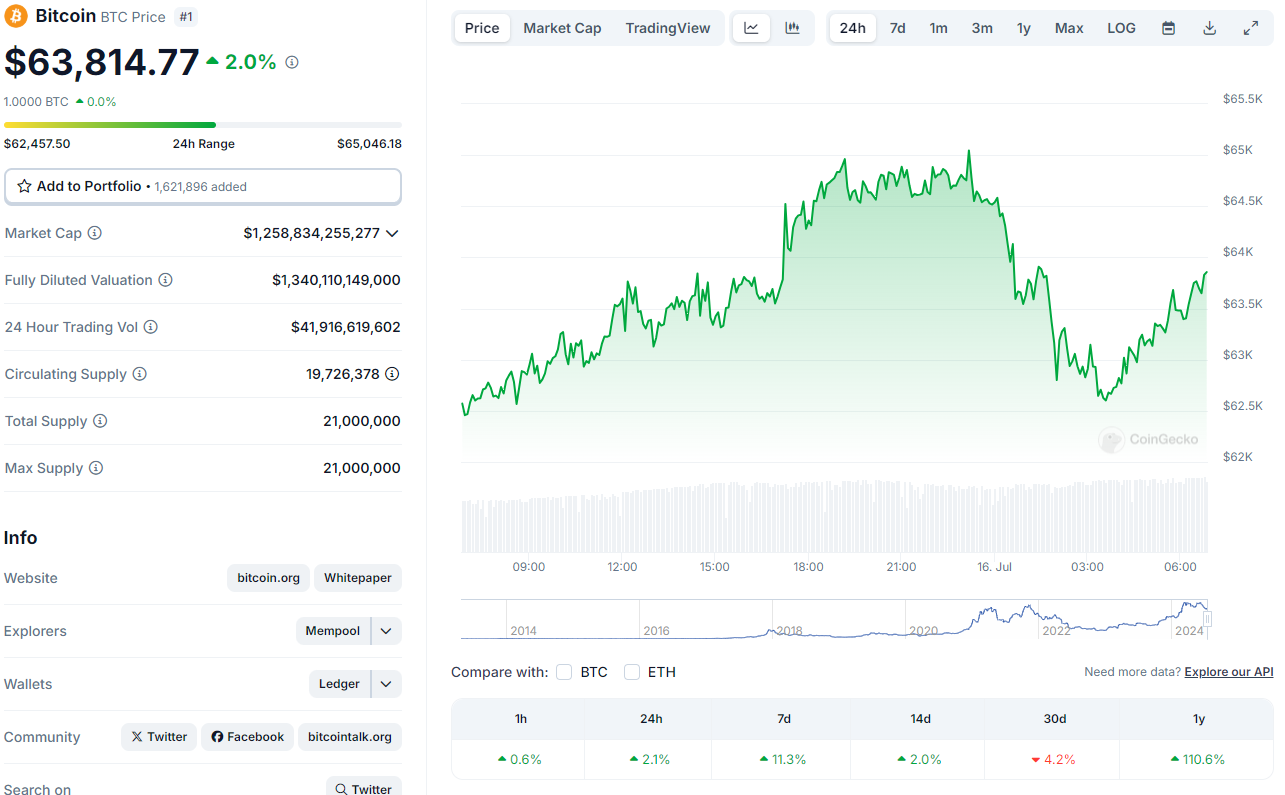Click the 30d value -4.2%

pyautogui.click(x=1052, y=759)
